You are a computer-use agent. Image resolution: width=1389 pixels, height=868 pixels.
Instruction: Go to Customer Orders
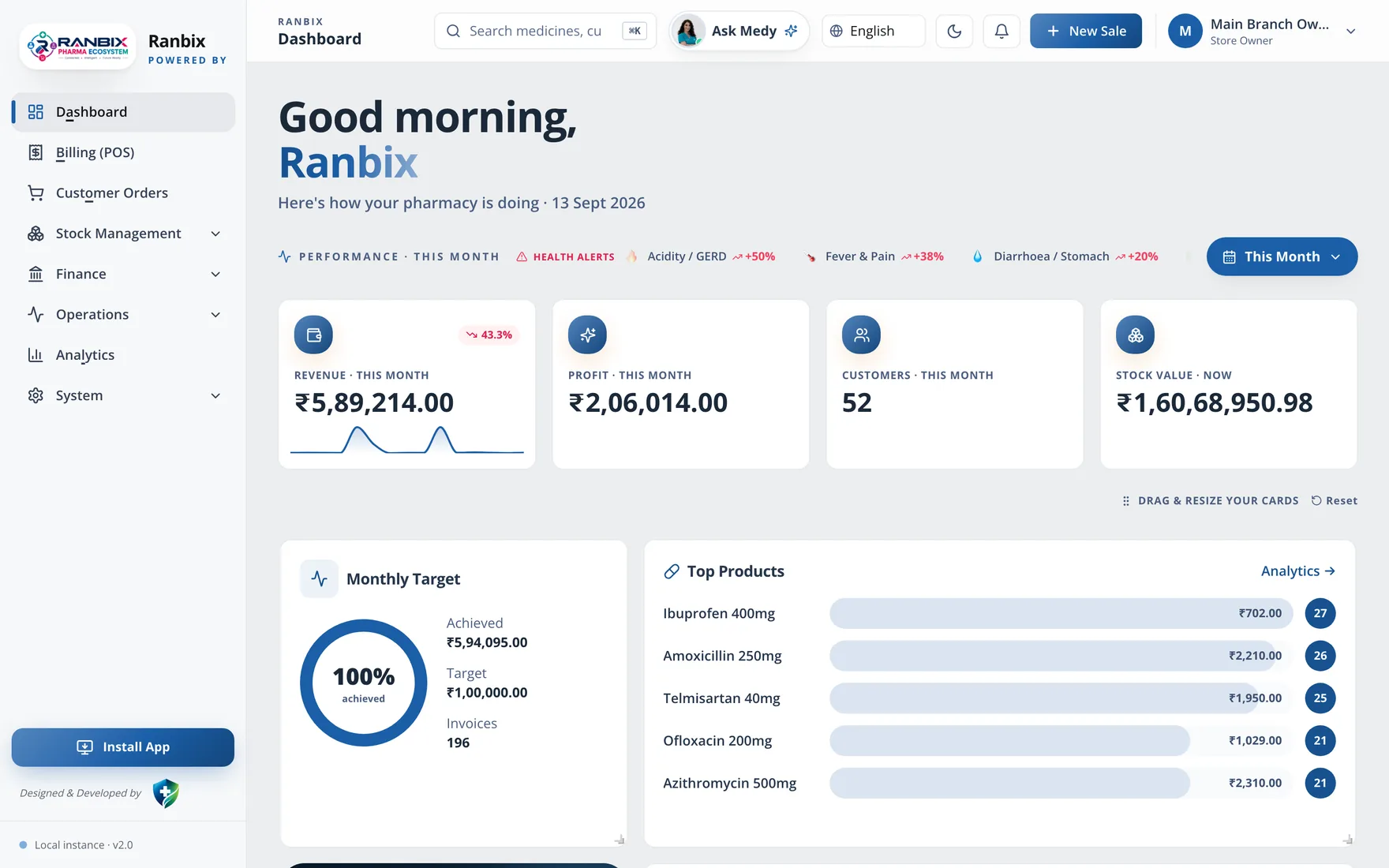(123, 193)
